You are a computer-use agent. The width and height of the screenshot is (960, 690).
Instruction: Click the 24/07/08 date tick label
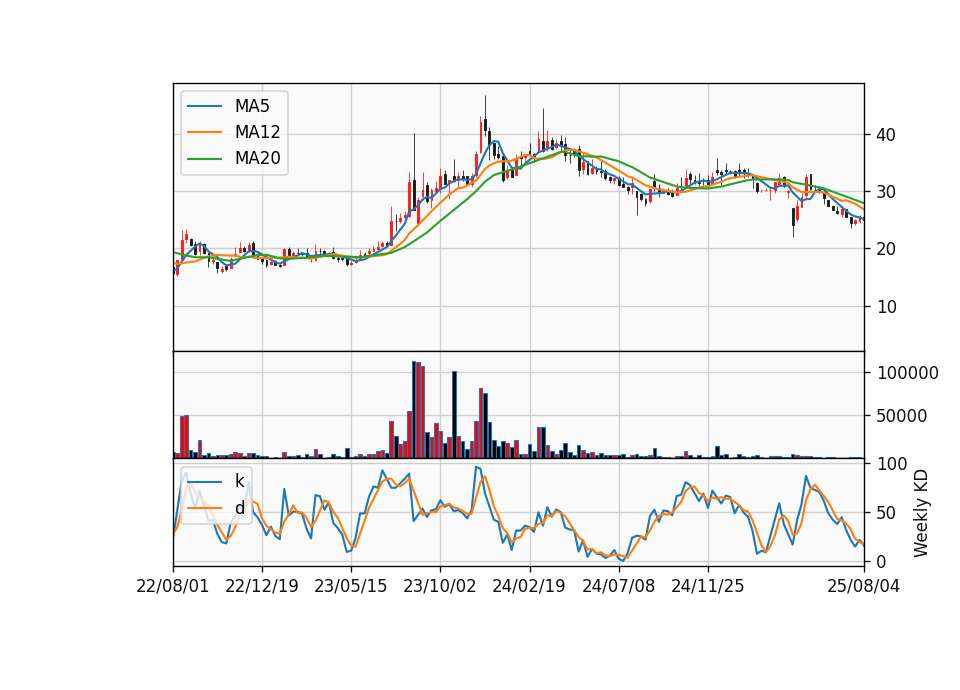(x=618, y=586)
